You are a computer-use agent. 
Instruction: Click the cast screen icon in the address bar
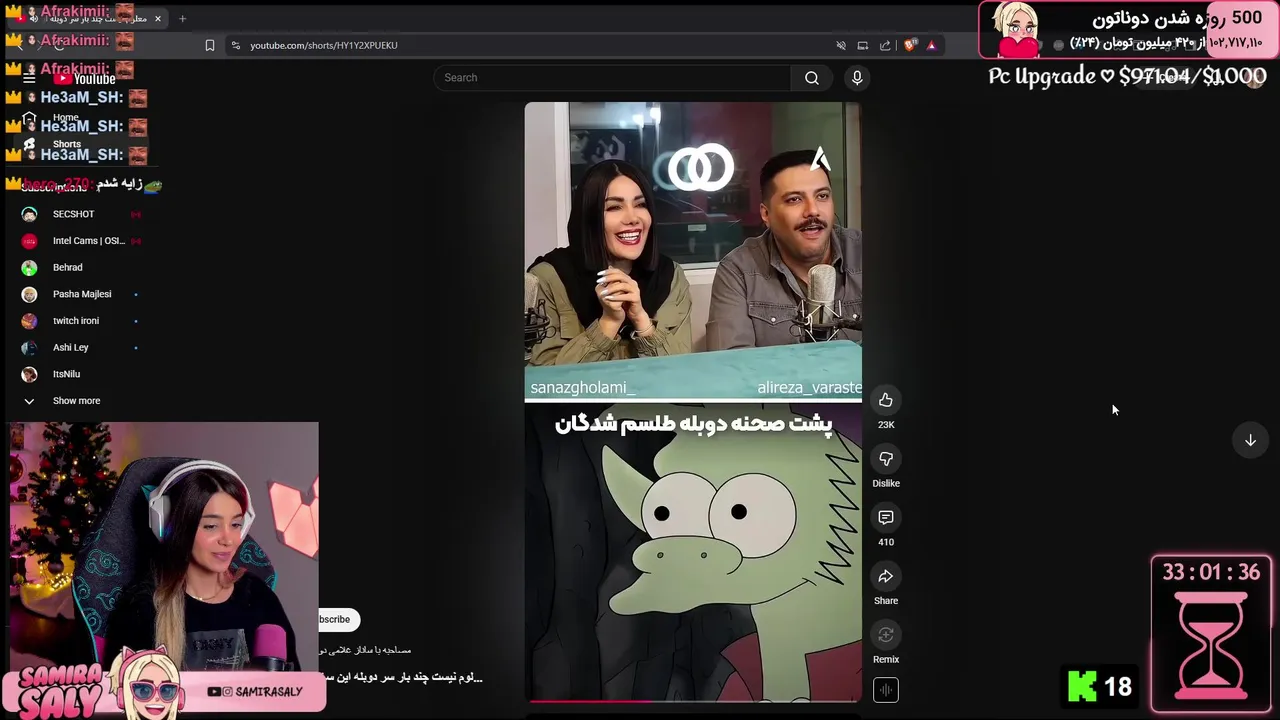click(862, 45)
